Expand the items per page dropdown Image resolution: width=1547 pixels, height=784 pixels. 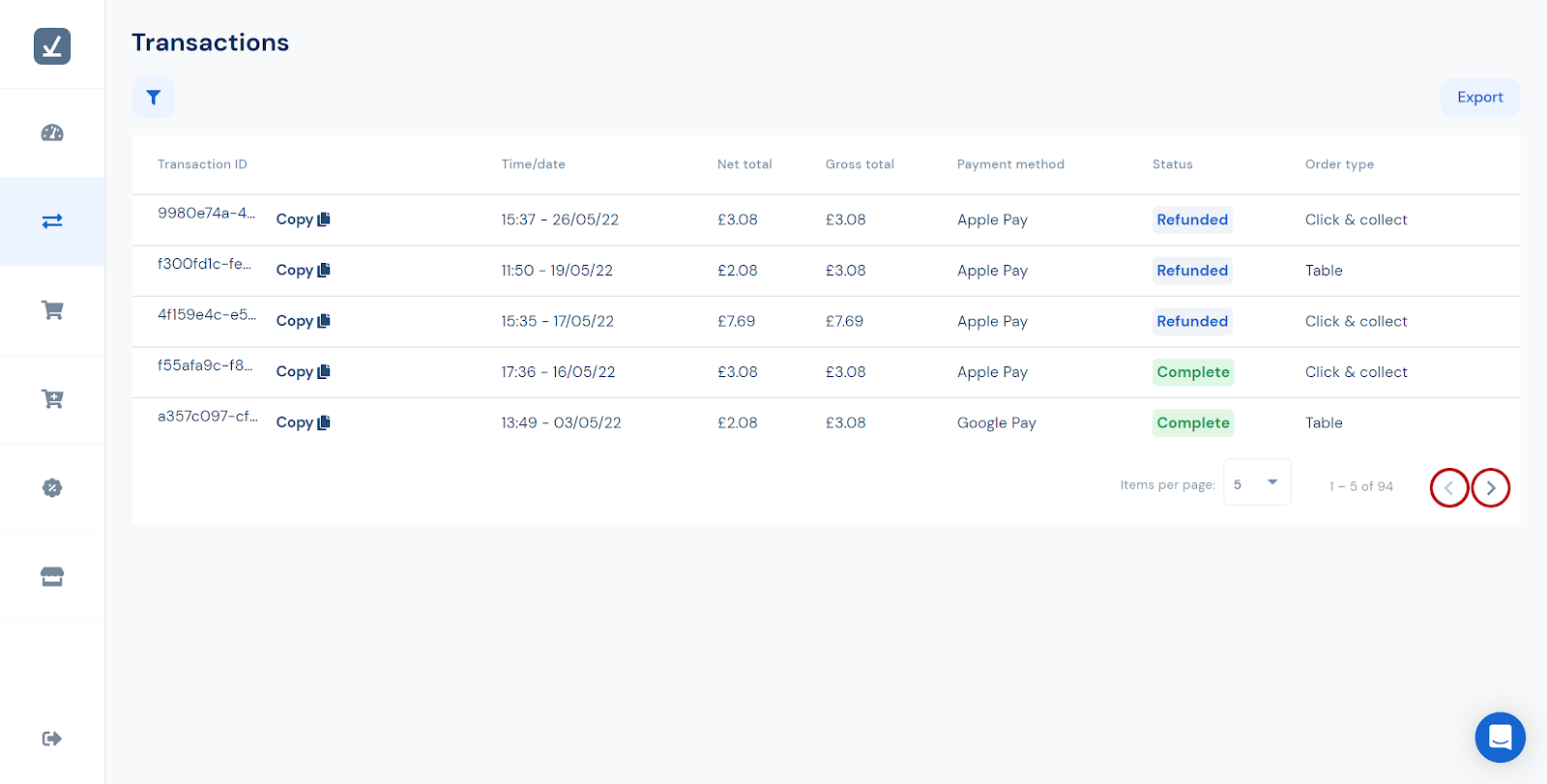click(1256, 482)
